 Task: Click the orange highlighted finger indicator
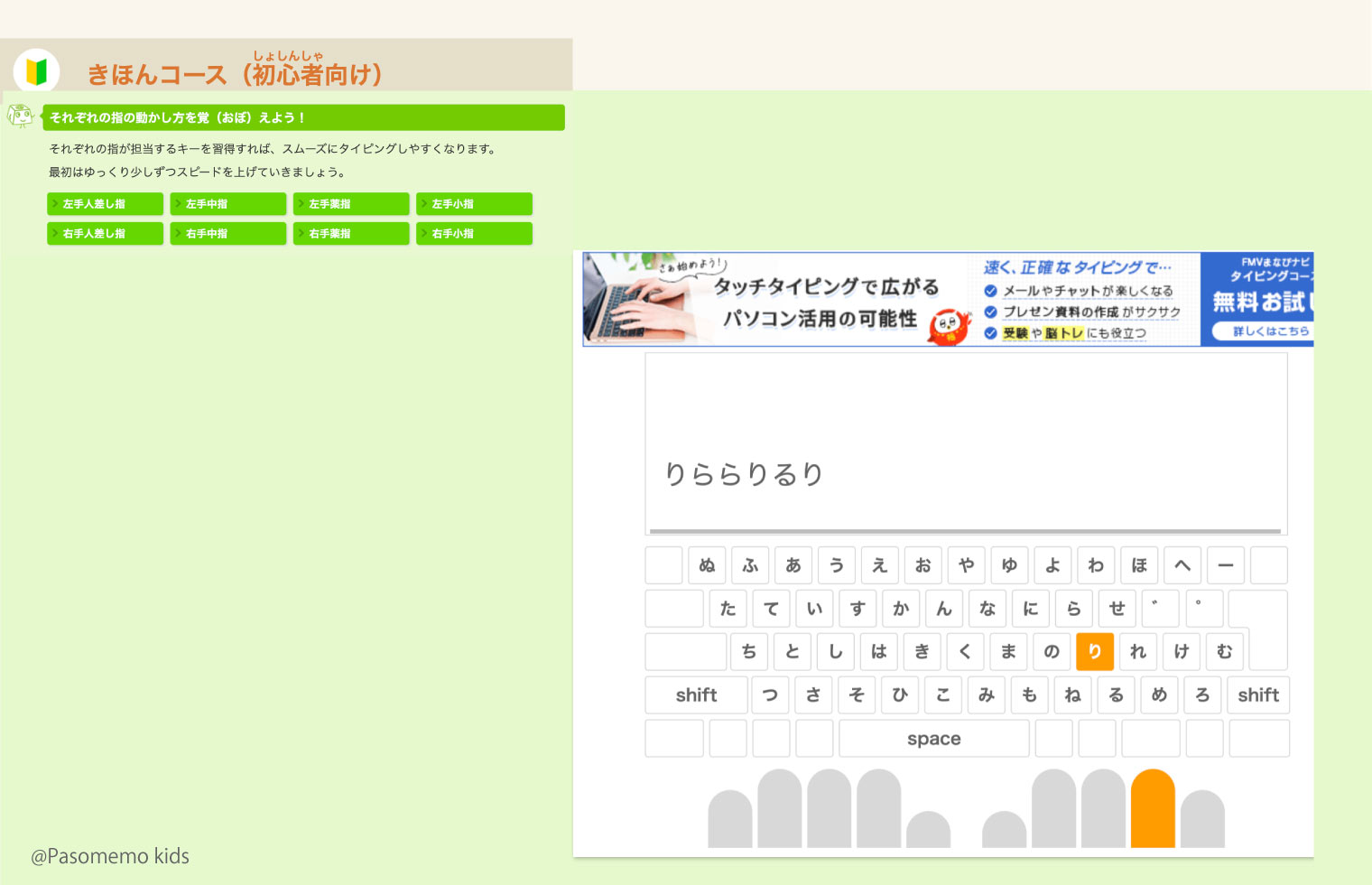point(1153,808)
